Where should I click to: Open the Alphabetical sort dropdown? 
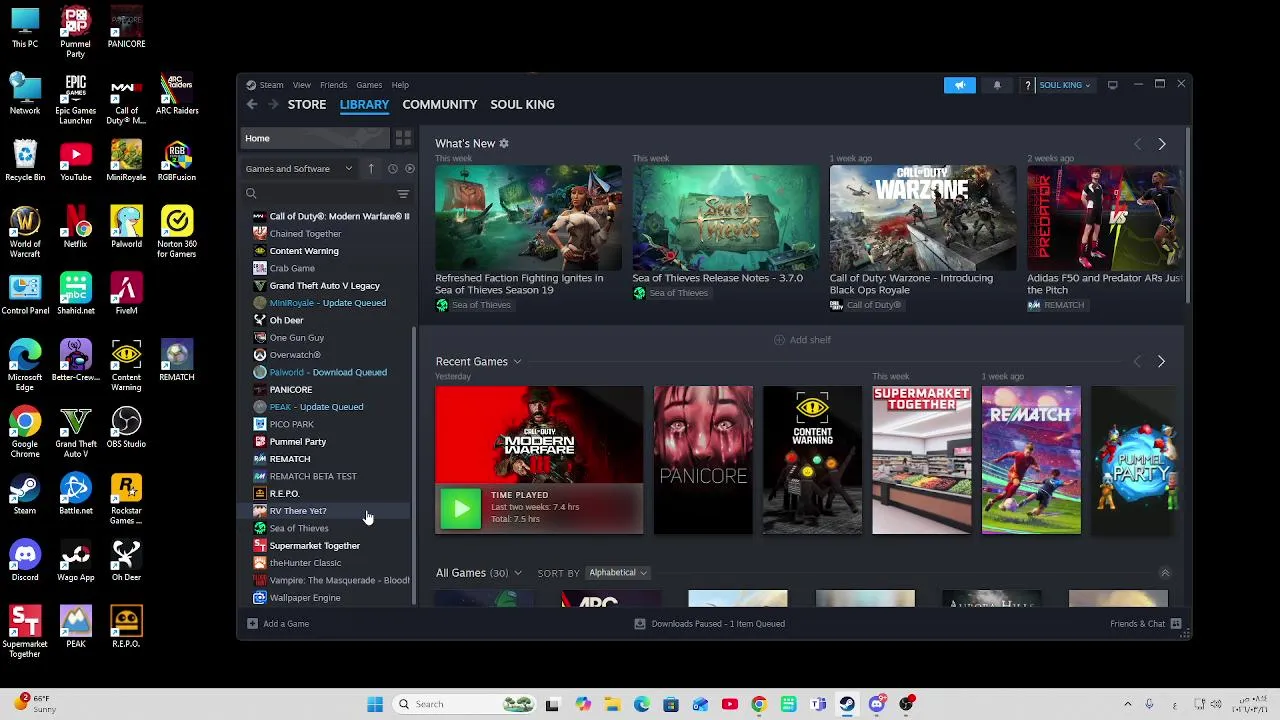click(x=618, y=573)
